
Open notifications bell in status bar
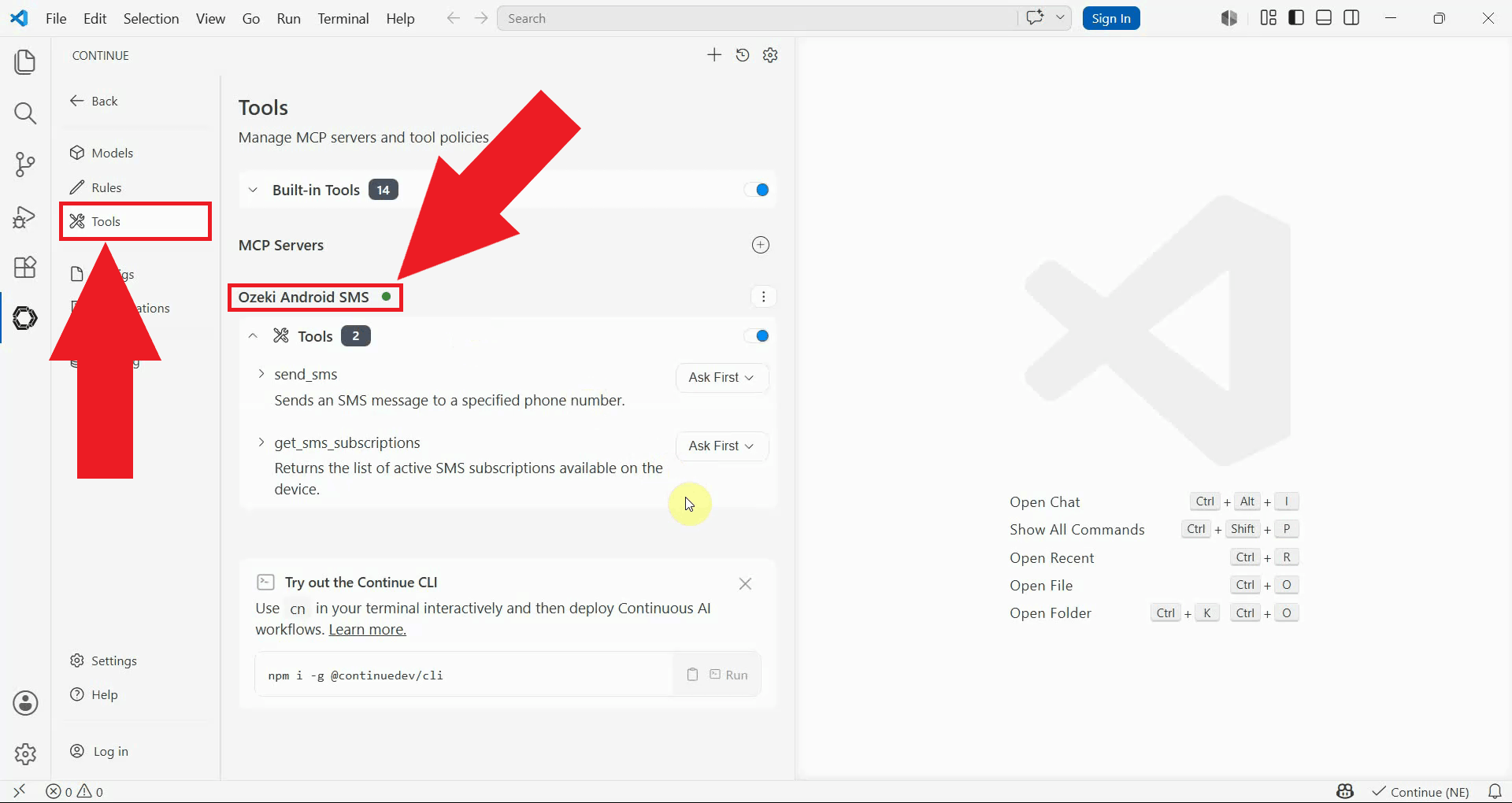coord(1495,791)
